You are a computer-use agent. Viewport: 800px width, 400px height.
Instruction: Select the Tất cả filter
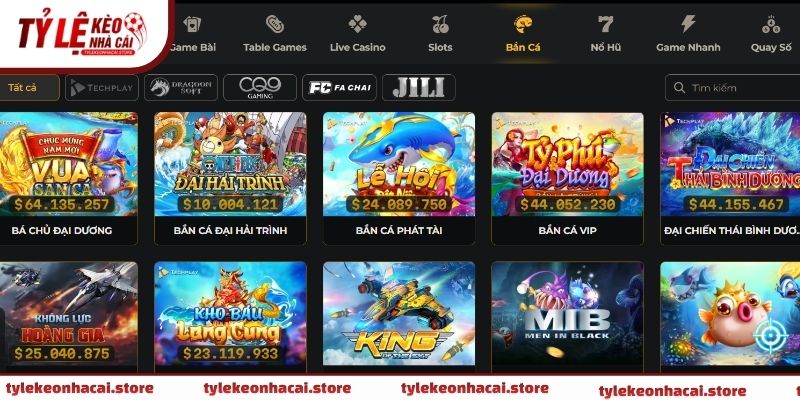coord(29,88)
